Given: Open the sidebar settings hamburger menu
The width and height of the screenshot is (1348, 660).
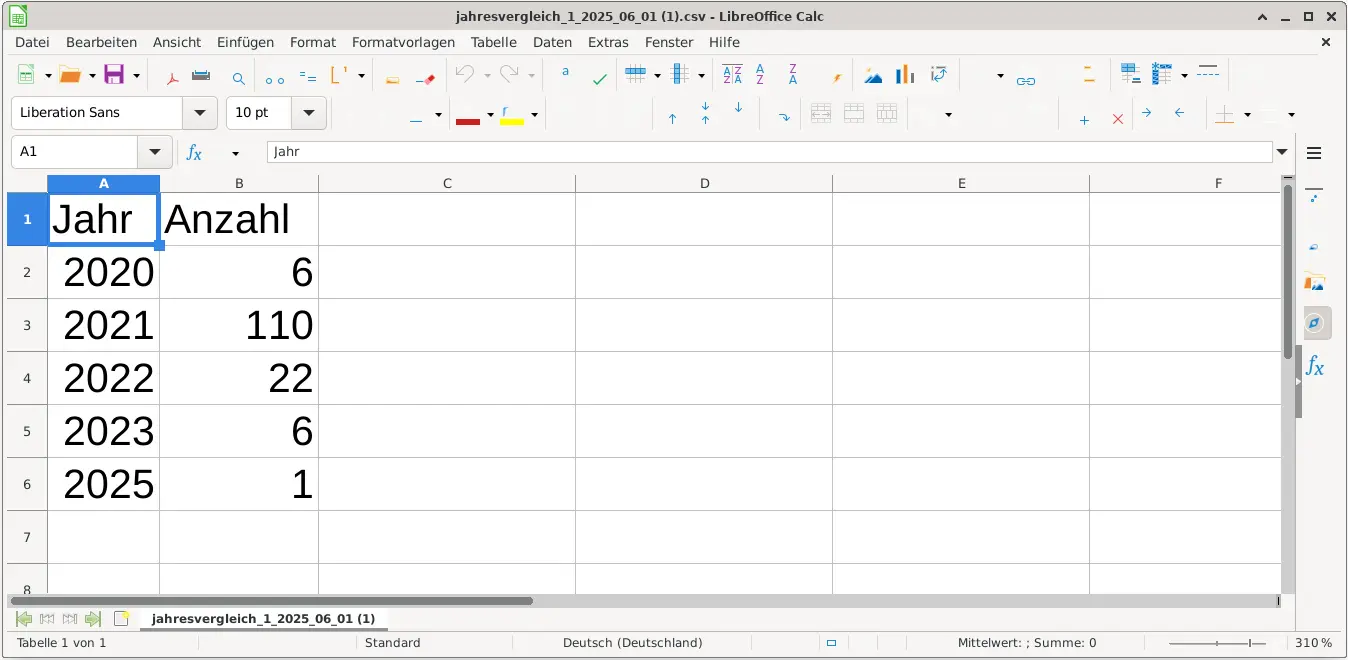Looking at the screenshot, I should coord(1314,153).
